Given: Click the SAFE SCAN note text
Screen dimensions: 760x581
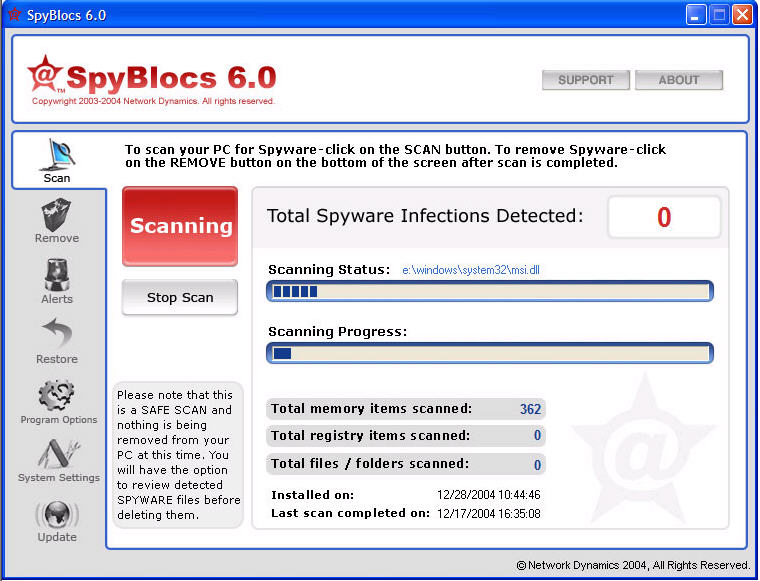Looking at the screenshot, I should [x=178, y=455].
